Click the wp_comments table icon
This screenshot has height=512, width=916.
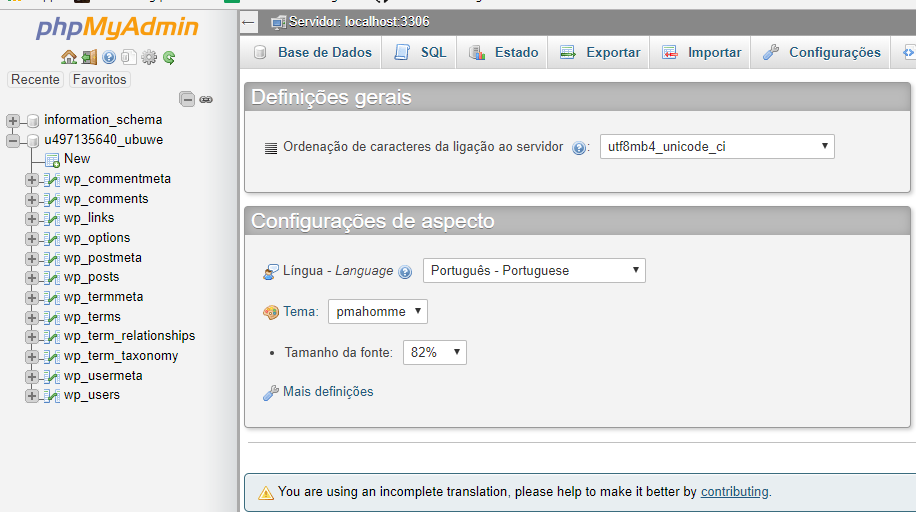52,200
